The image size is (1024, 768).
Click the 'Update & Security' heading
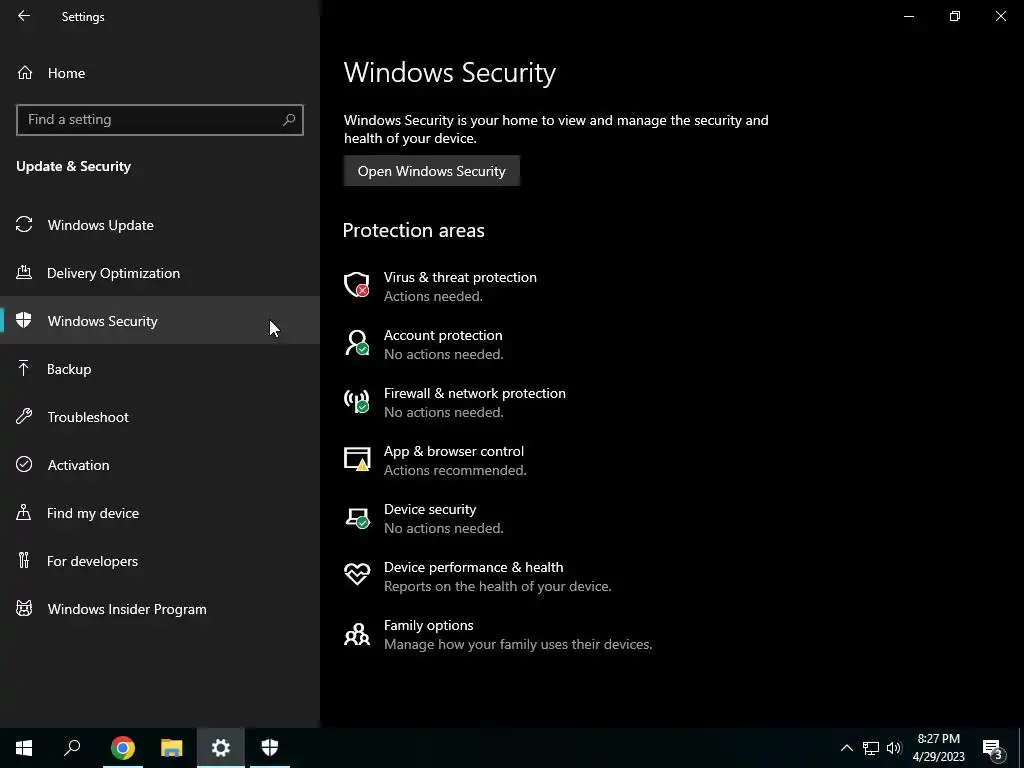click(x=73, y=167)
